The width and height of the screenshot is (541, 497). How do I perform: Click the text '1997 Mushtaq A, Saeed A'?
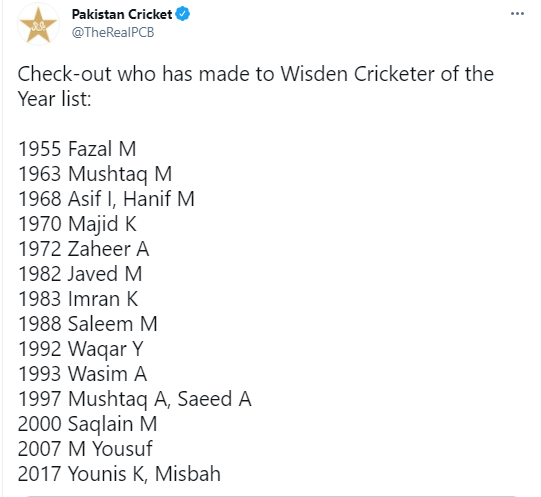tap(135, 399)
